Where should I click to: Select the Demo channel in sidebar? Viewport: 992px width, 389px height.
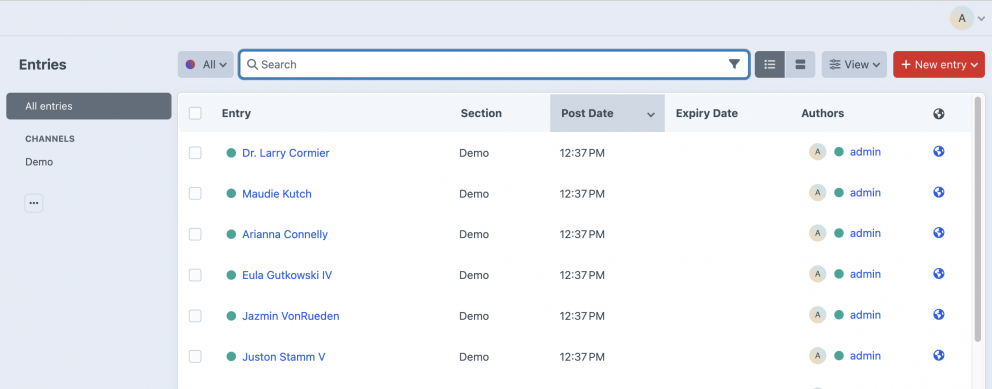39,162
